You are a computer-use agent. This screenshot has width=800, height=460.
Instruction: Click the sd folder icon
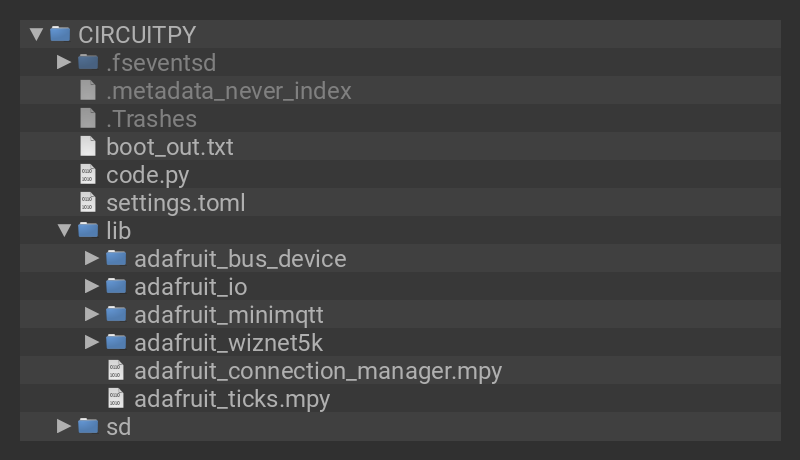89,426
